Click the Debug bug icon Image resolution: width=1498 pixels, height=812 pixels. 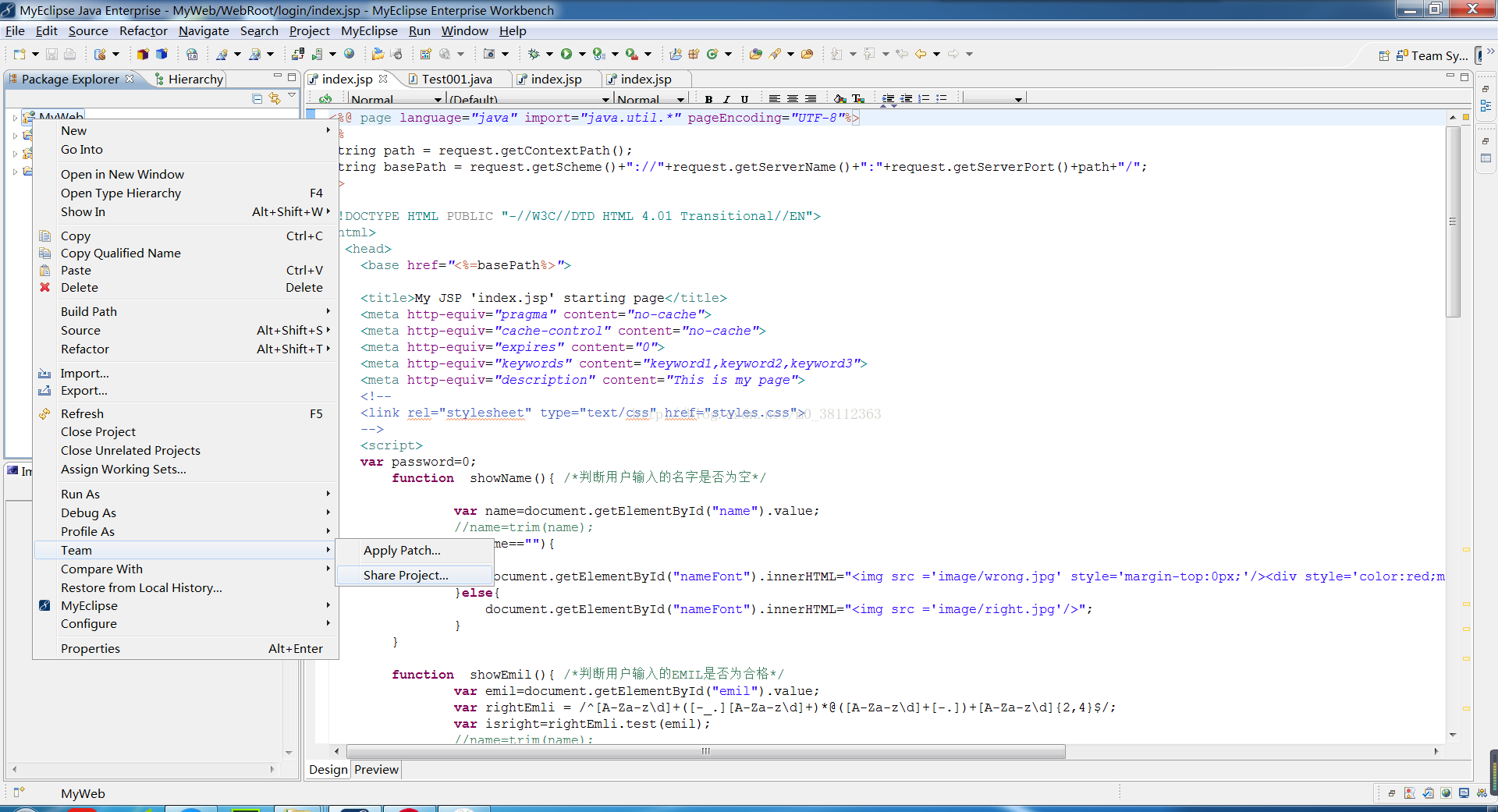(534, 54)
